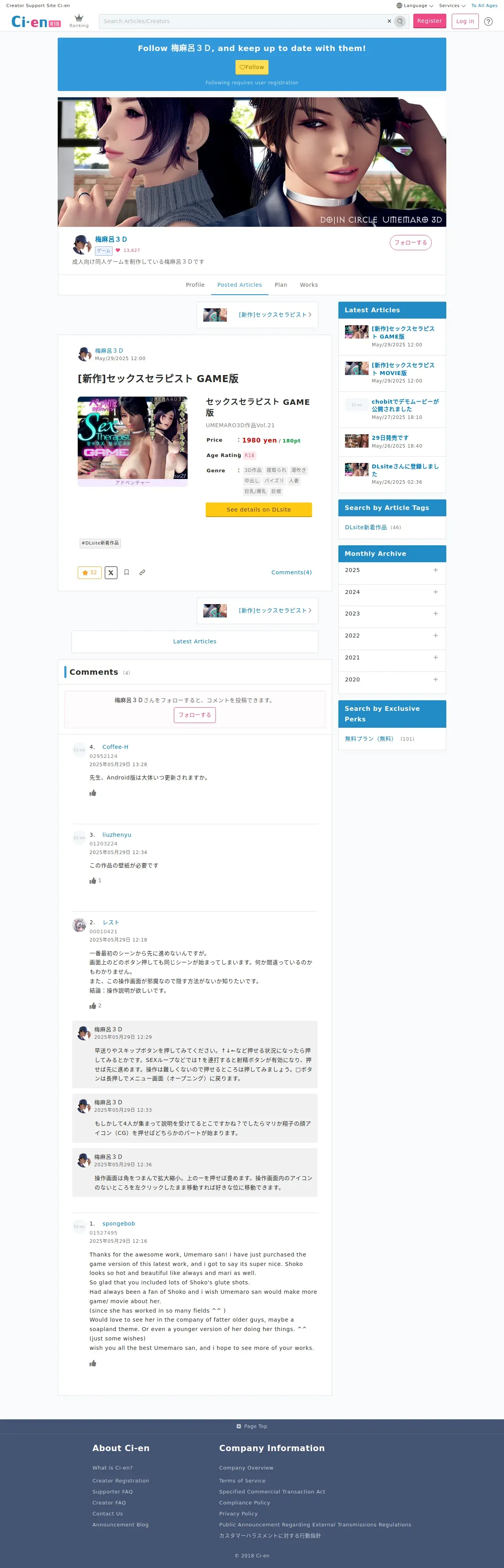Copy the article link icon
Image resolution: width=504 pixels, height=1568 pixels.
[x=142, y=572]
